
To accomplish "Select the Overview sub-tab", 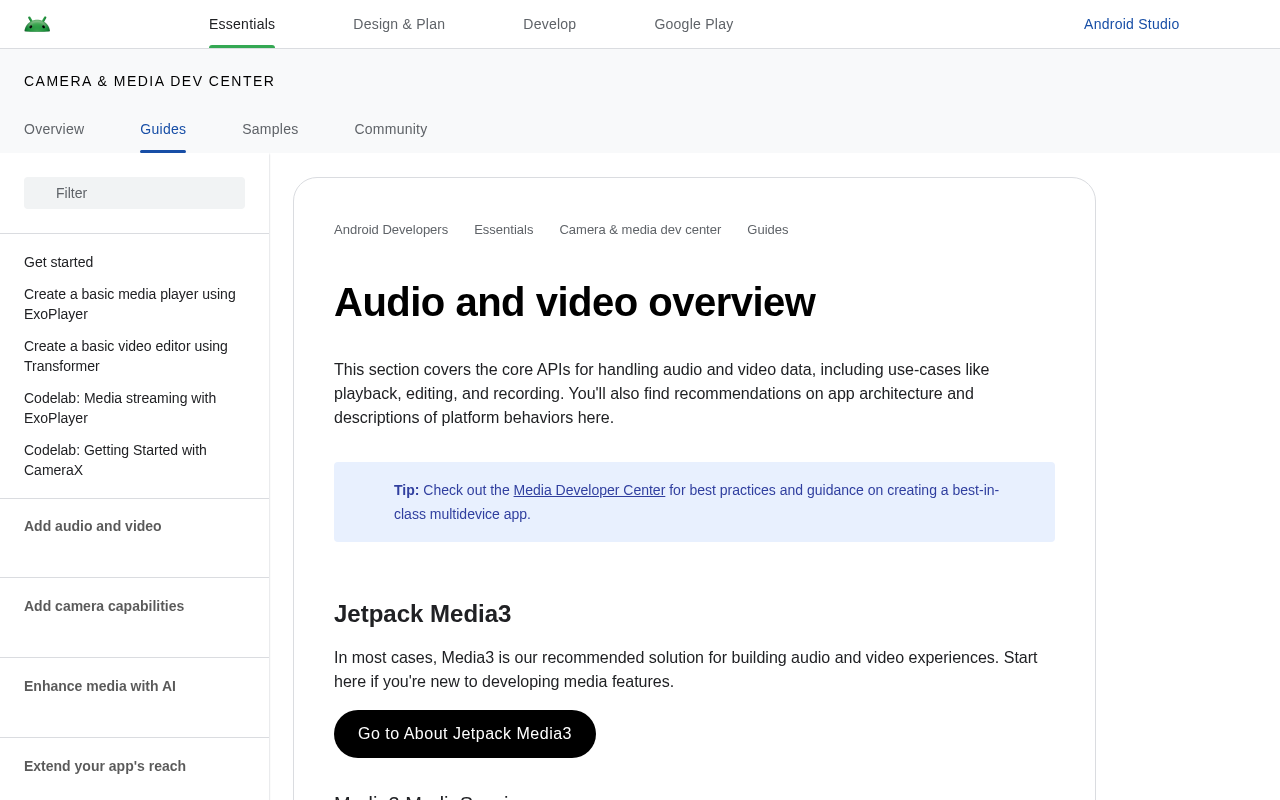I will pos(54,129).
